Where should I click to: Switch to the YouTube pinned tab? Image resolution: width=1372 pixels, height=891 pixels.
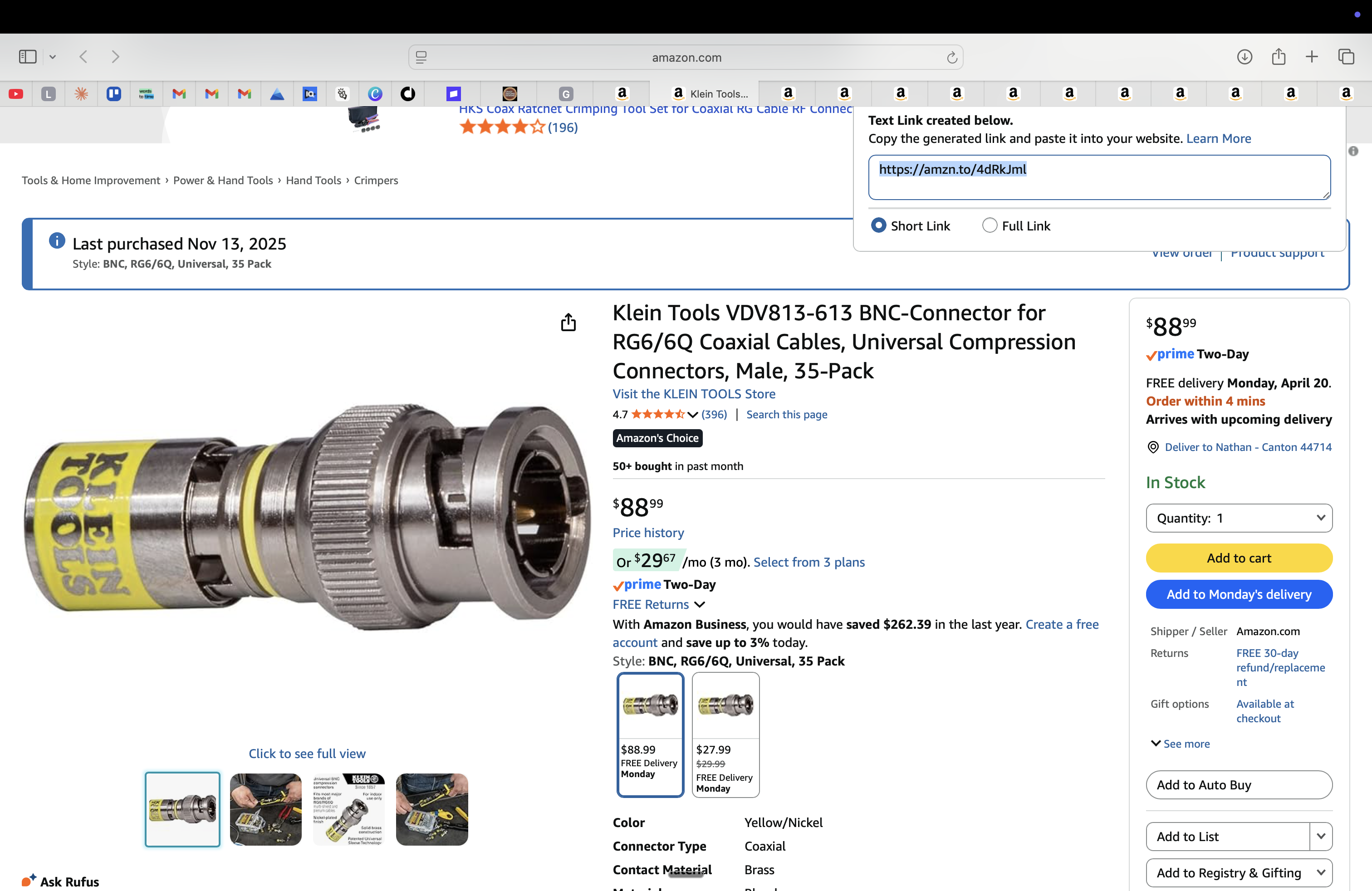(16, 93)
